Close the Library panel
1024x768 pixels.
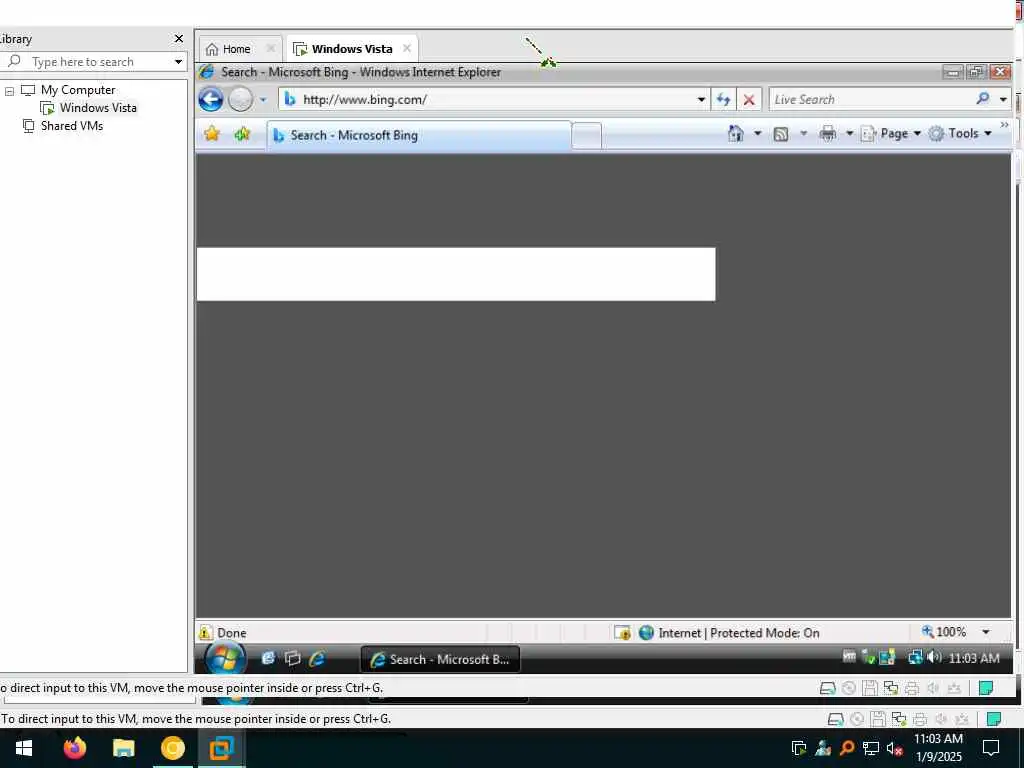pos(179,39)
